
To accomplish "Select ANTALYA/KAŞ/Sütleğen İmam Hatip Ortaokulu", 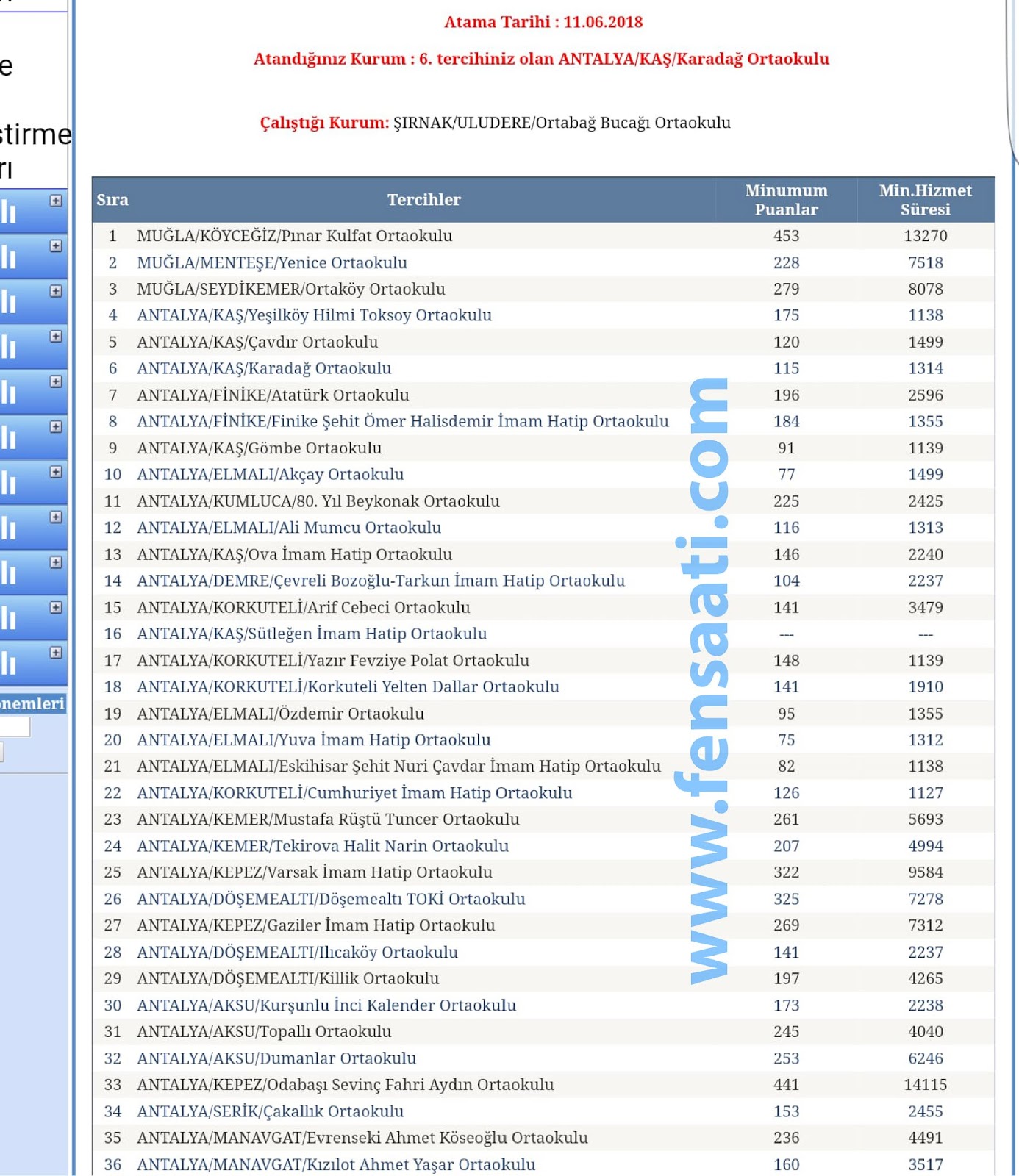I will click(x=543, y=634).
